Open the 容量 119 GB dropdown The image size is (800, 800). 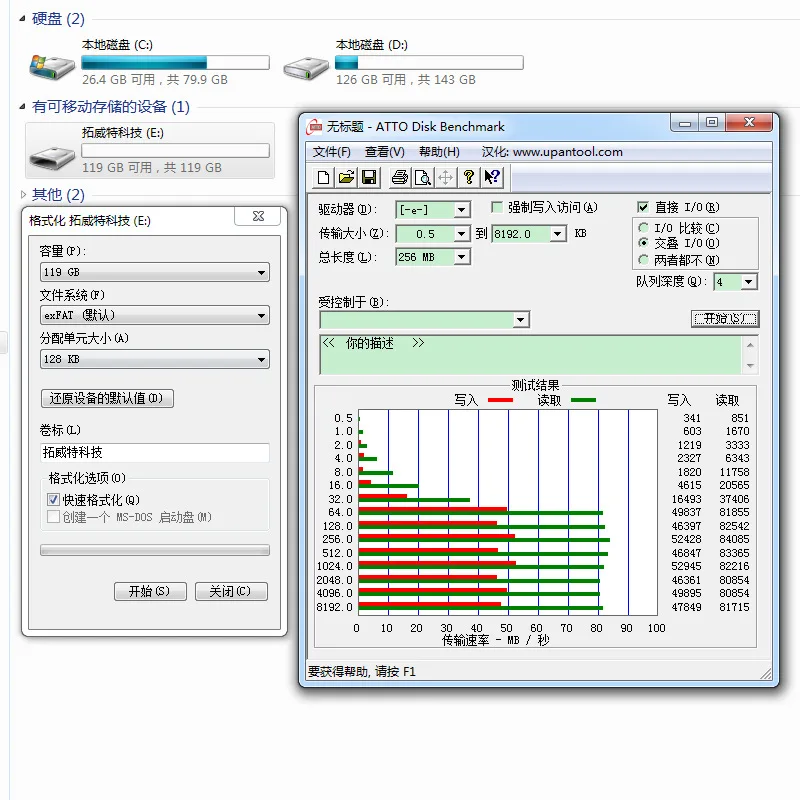(x=155, y=272)
